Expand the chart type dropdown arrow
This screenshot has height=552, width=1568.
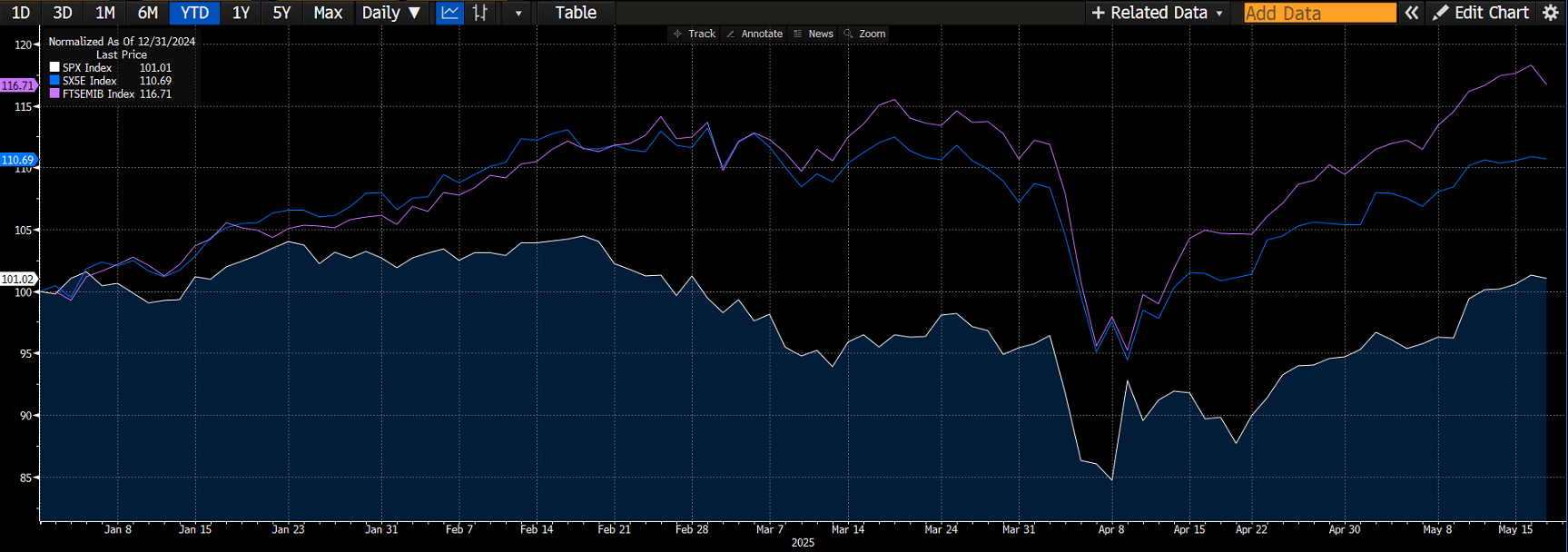click(x=518, y=14)
